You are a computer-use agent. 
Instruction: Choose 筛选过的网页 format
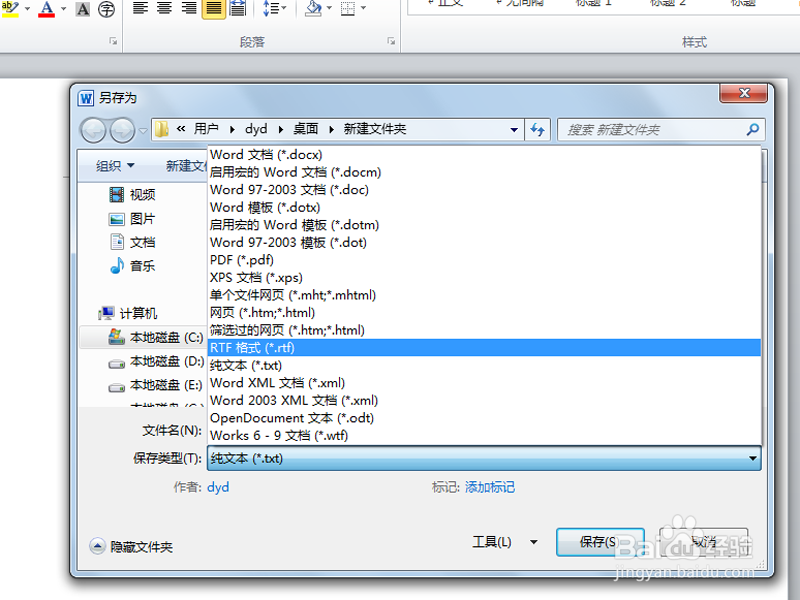coord(484,330)
